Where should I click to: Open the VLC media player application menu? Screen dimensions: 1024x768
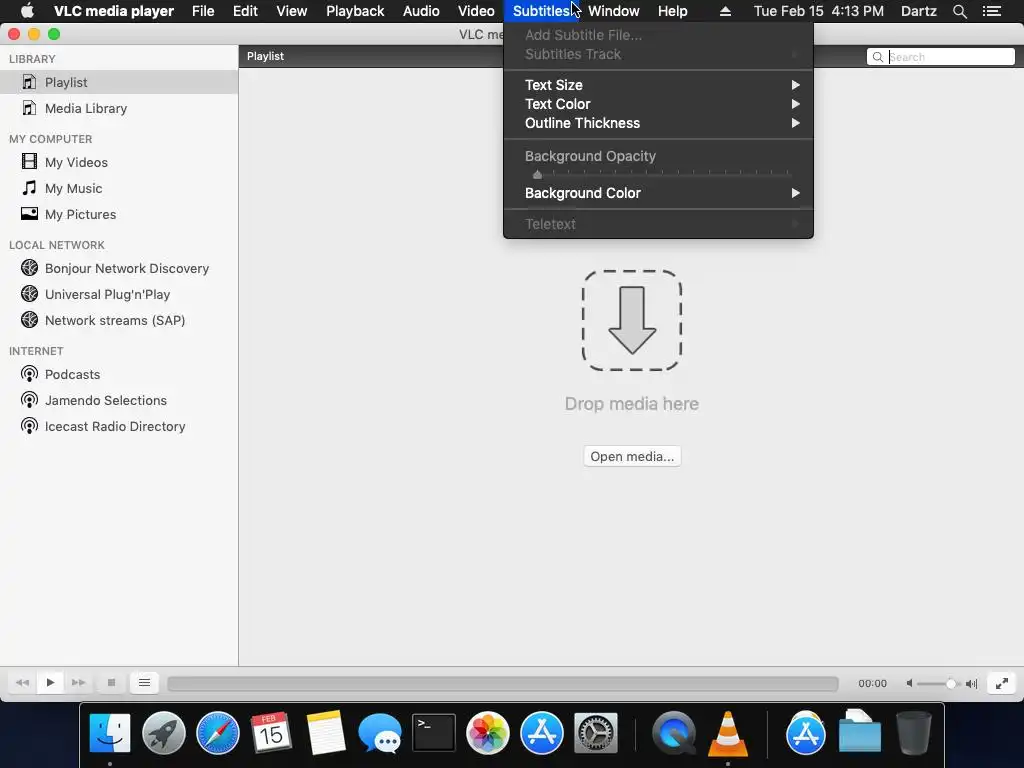tap(114, 11)
